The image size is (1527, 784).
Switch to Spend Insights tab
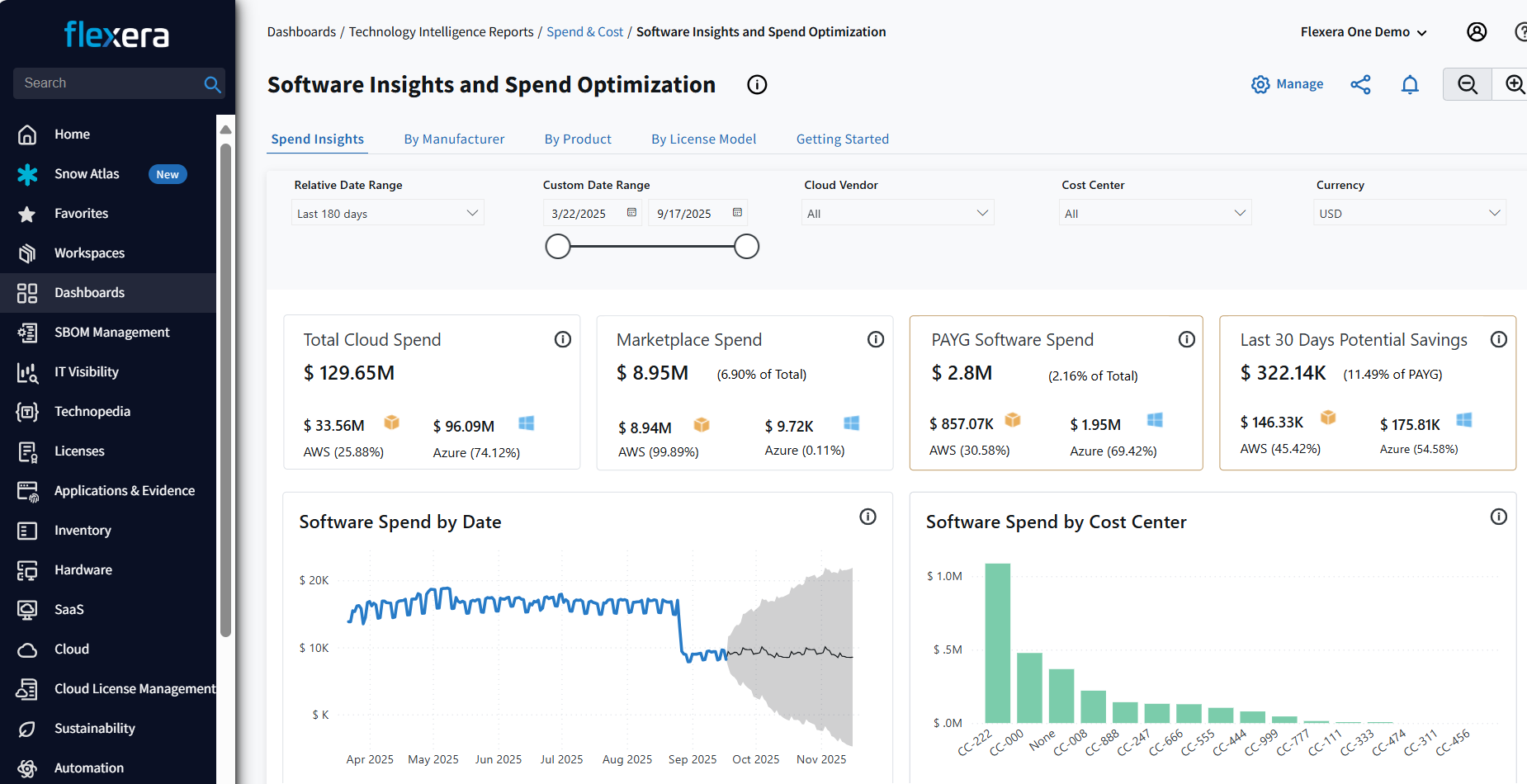pyautogui.click(x=318, y=139)
